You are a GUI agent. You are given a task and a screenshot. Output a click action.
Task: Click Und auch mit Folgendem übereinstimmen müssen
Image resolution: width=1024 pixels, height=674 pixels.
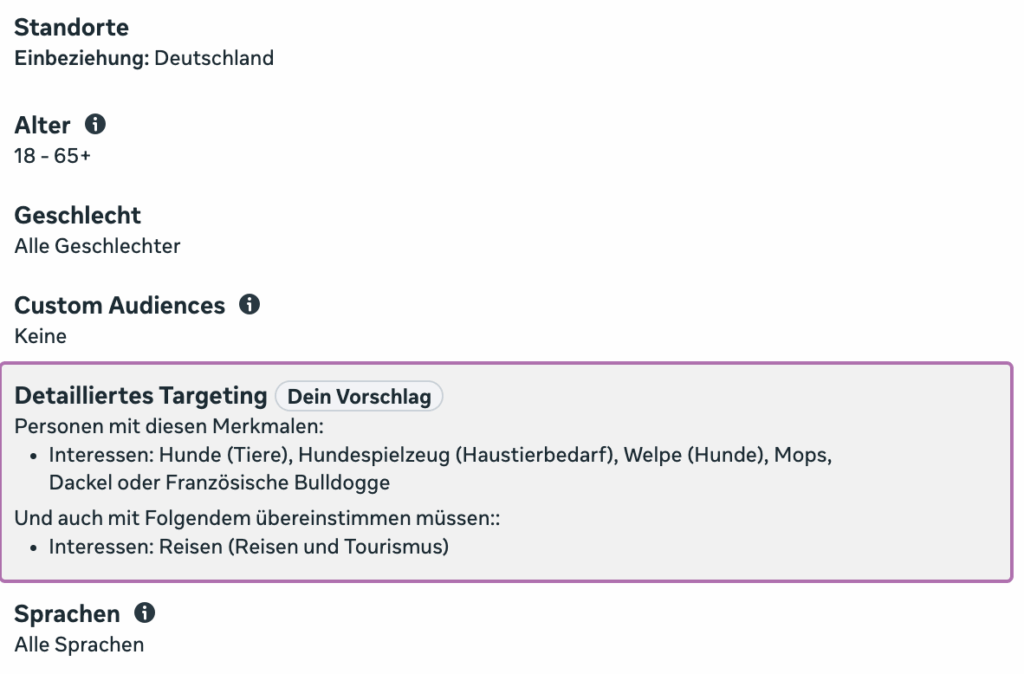click(x=257, y=518)
